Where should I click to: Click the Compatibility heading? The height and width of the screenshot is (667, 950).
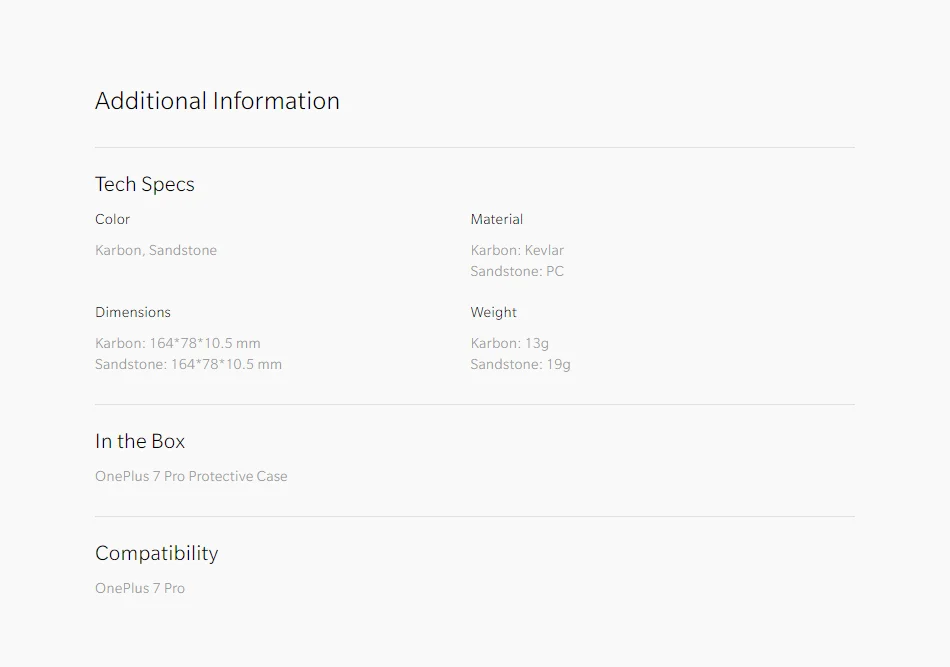click(156, 553)
